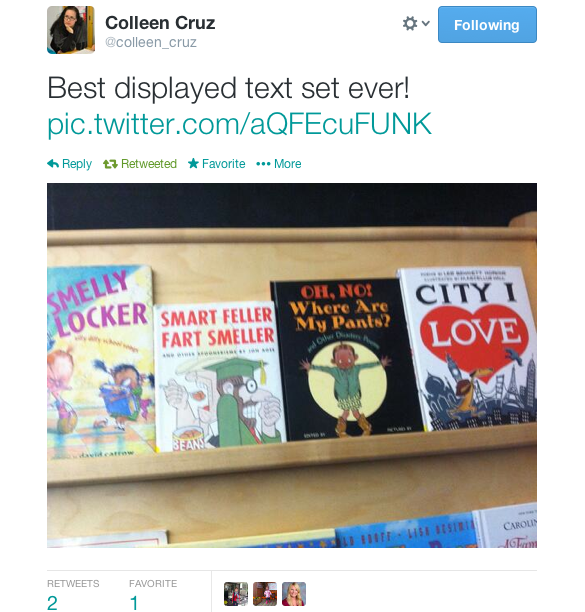585x612 pixels.
Task: Open pic.twitter.com/aQFEcuFUNK link
Action: click(239, 124)
